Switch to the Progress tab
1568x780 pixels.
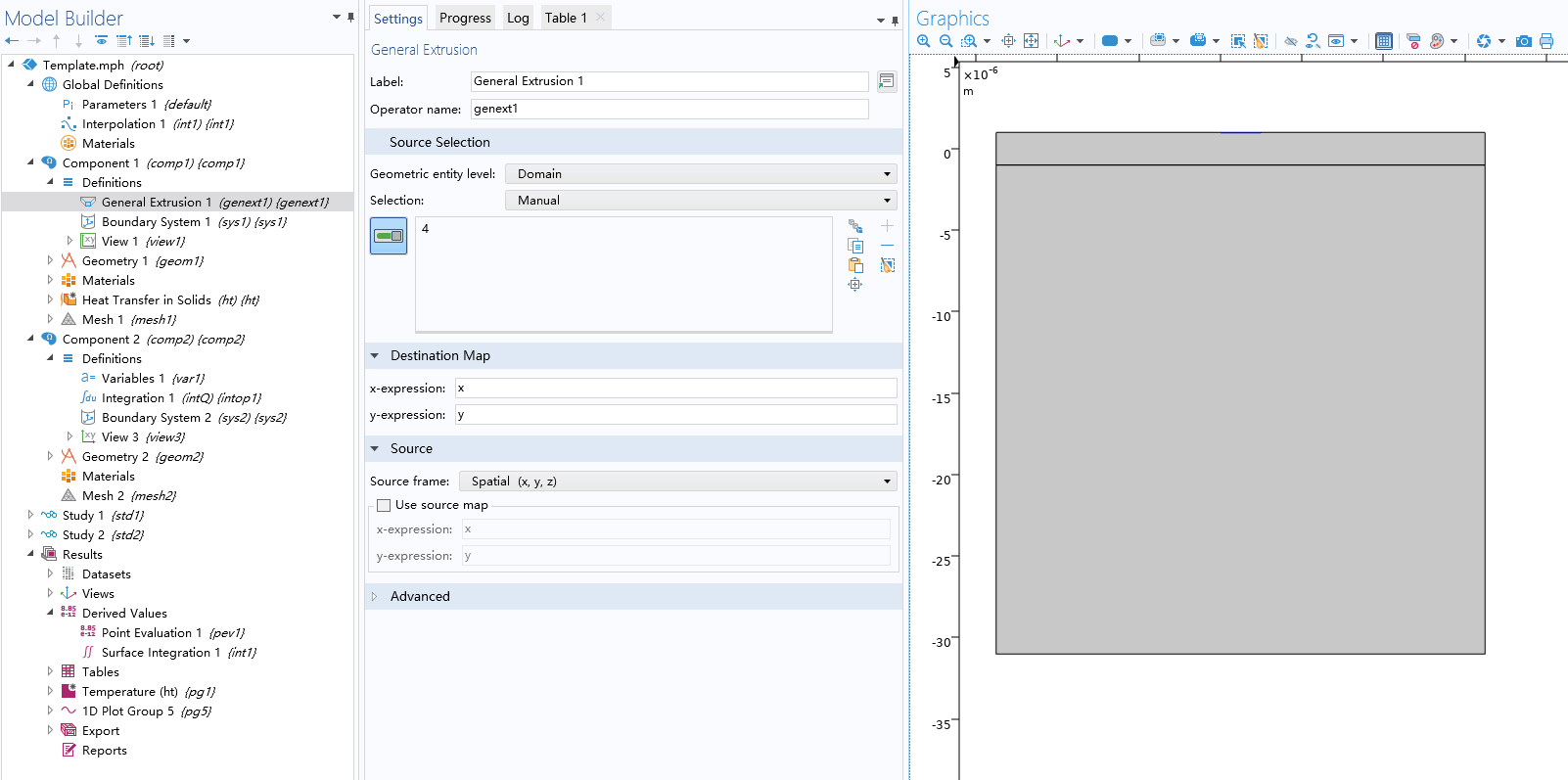tap(465, 18)
